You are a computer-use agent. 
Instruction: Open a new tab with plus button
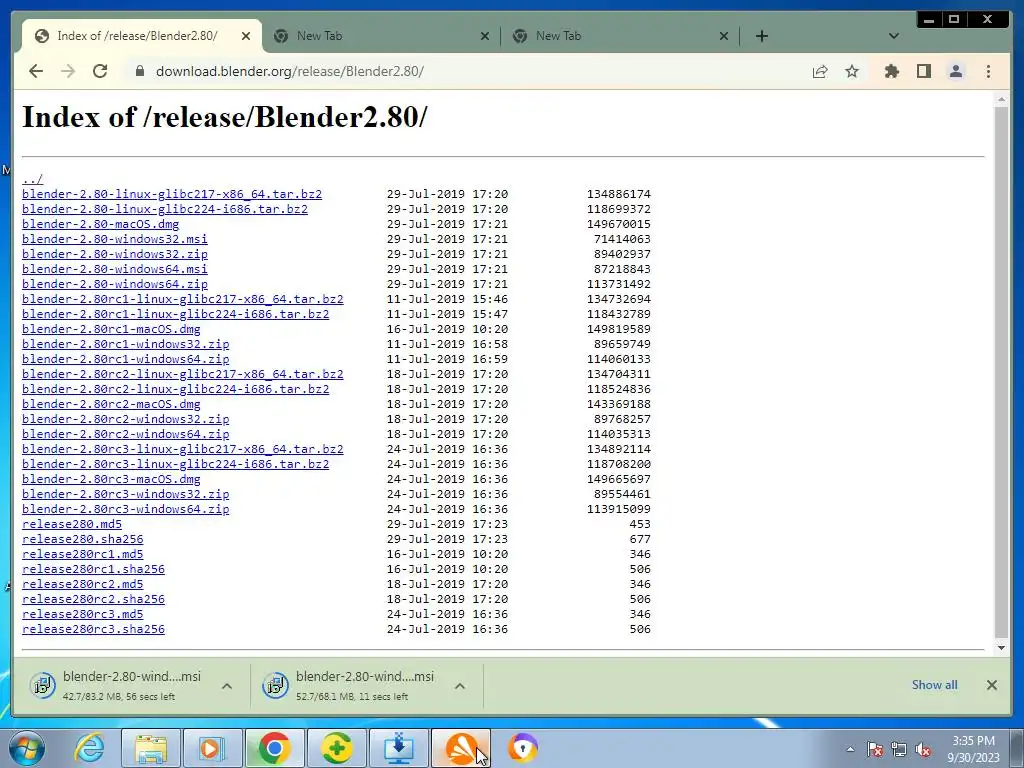coord(761,36)
